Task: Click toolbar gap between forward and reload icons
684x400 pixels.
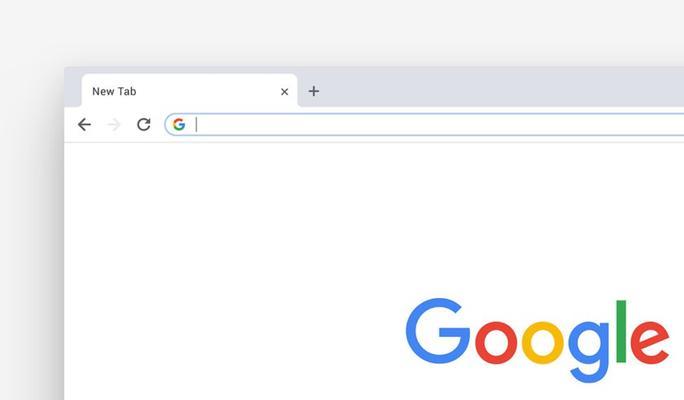Action: coord(129,125)
